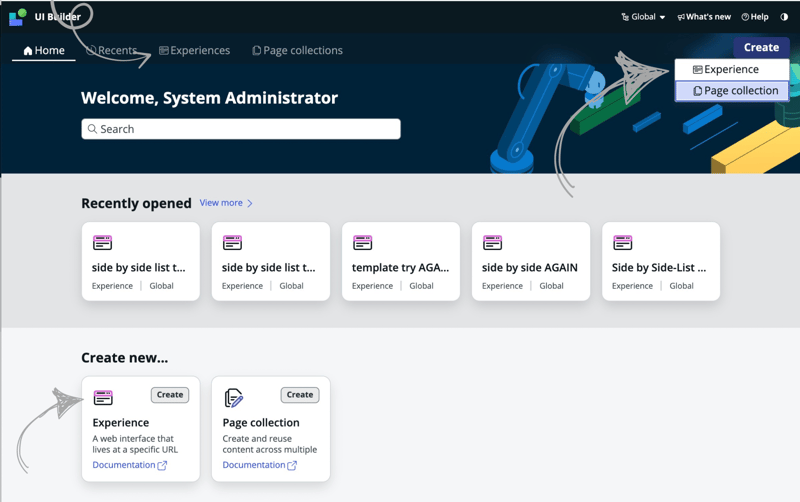Open the Help menu
This screenshot has width=800, height=502.
[x=755, y=17]
